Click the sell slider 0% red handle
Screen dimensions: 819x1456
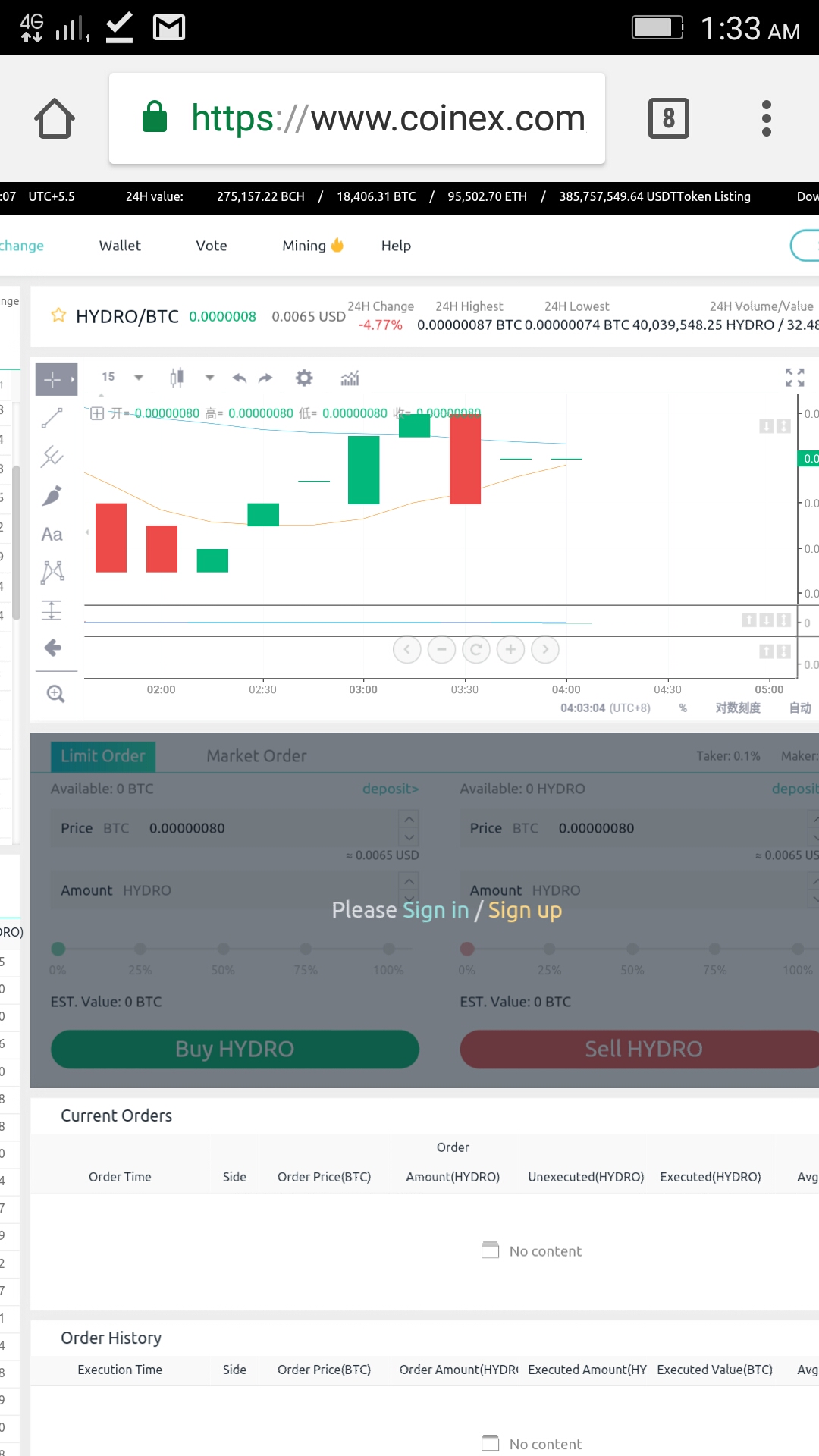(x=467, y=949)
